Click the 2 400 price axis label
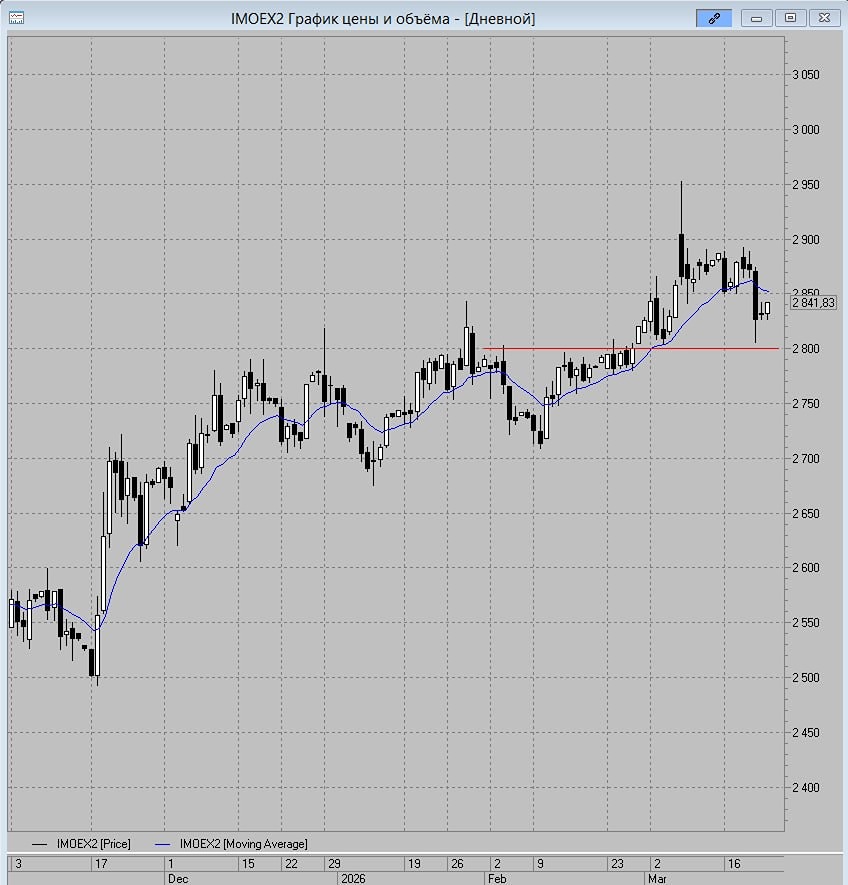Viewport: 848px width, 885px height. tap(806, 787)
